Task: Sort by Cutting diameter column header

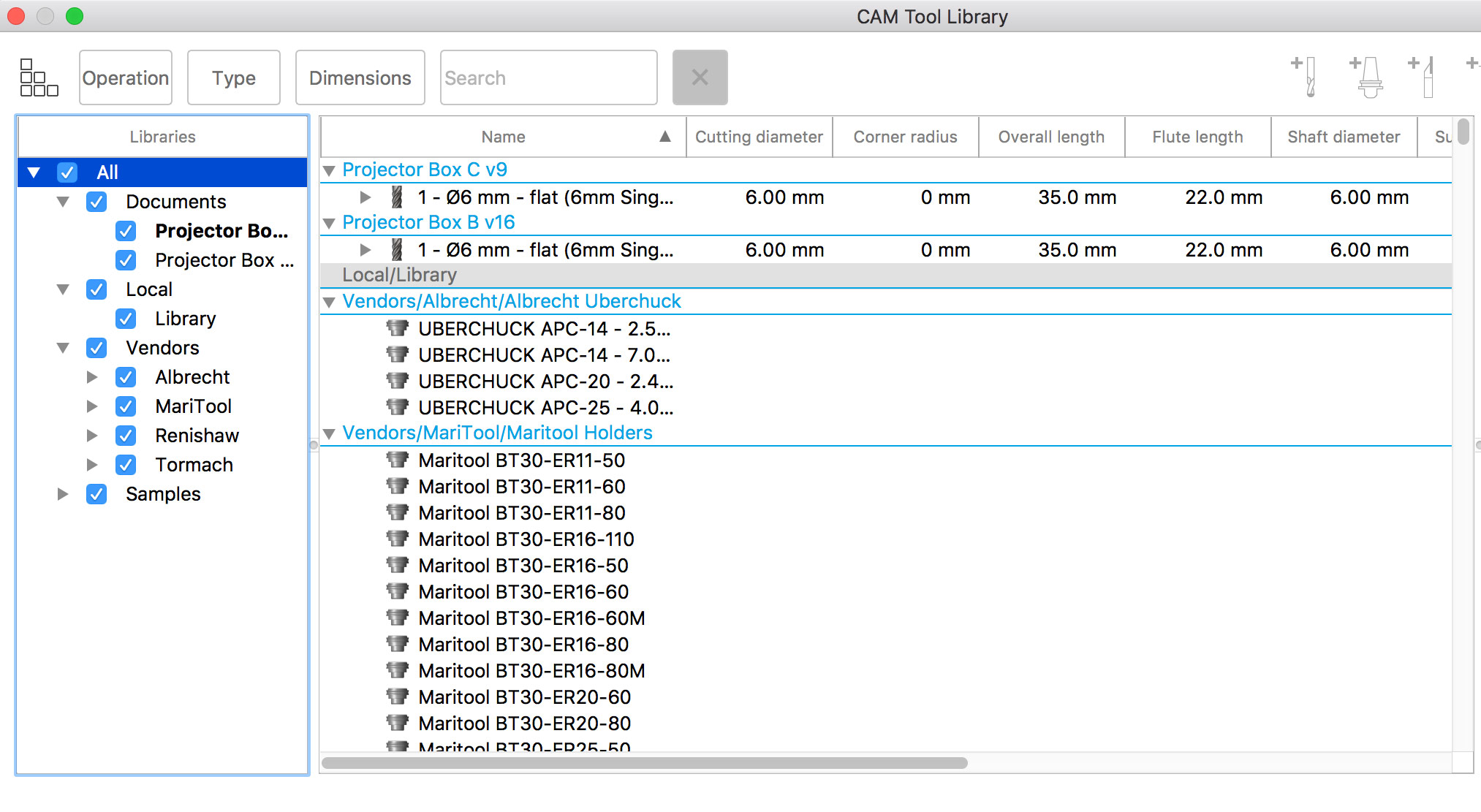Action: click(x=758, y=137)
